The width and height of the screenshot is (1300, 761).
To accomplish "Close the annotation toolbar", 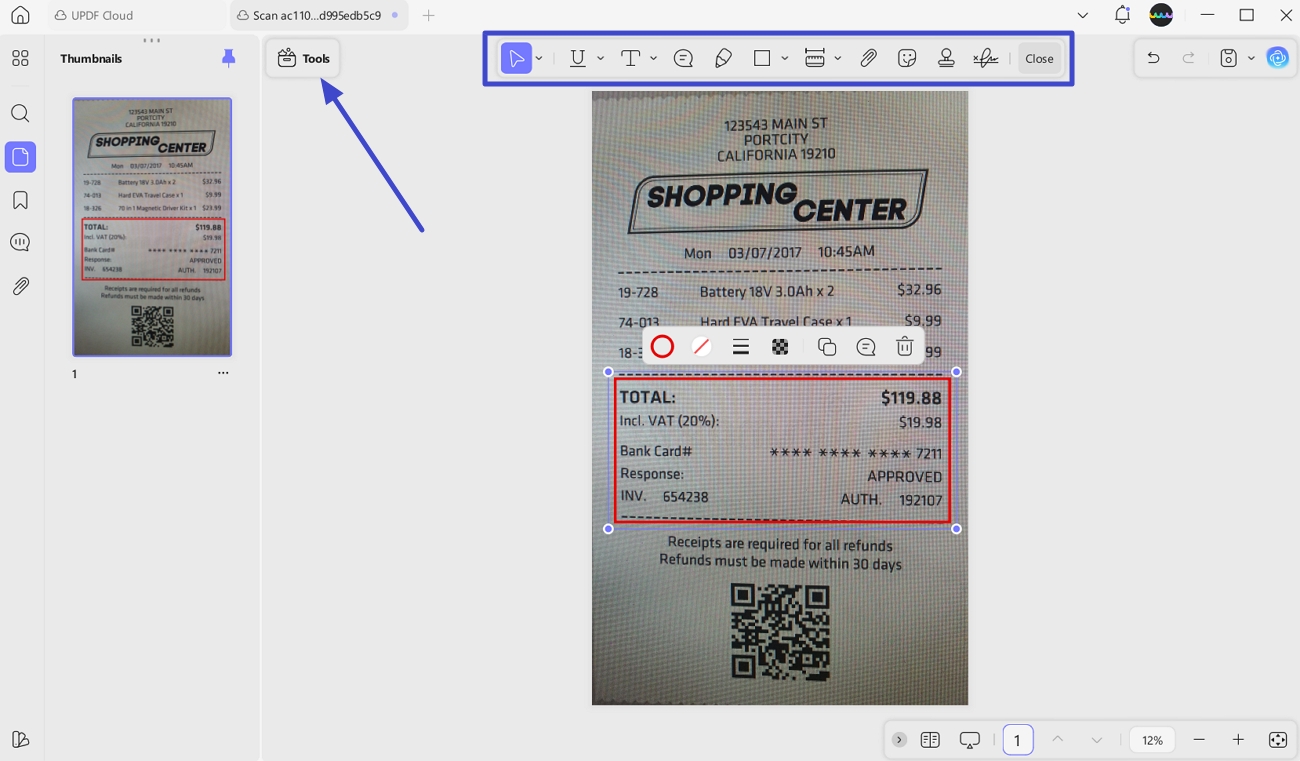I will pos(1039,58).
